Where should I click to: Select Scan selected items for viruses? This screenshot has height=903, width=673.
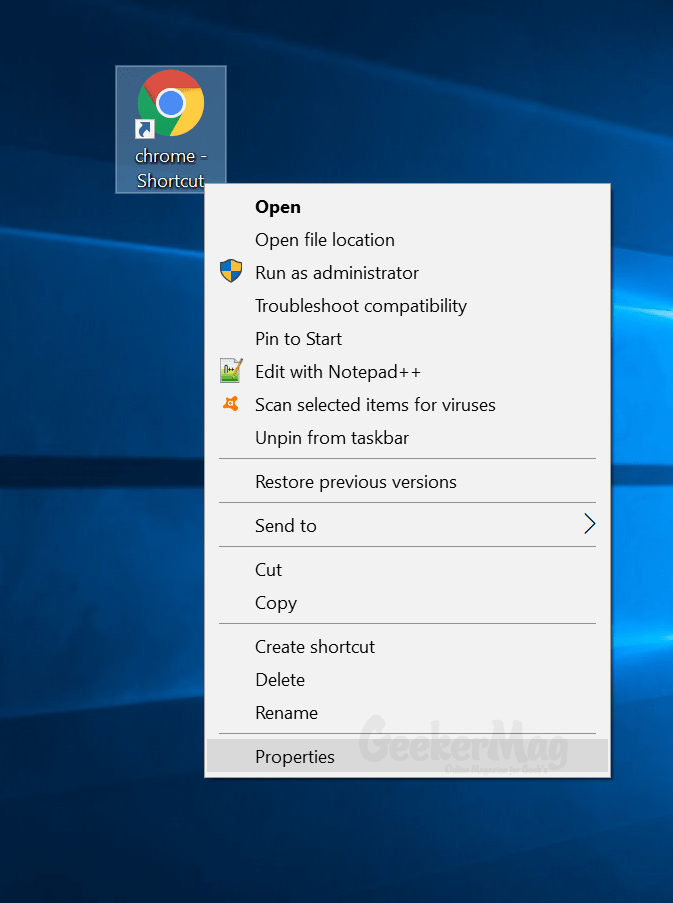(x=408, y=405)
